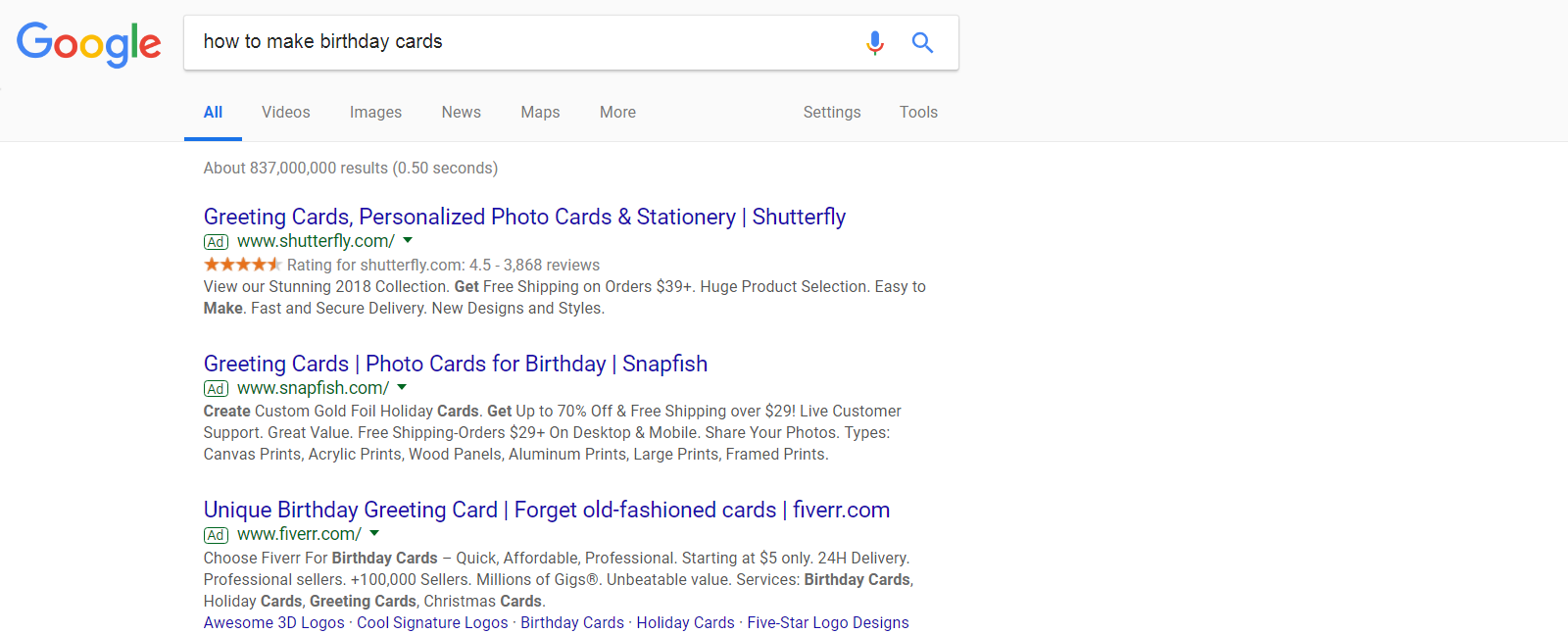
Task: Switch to the Images tab
Action: coord(375,113)
